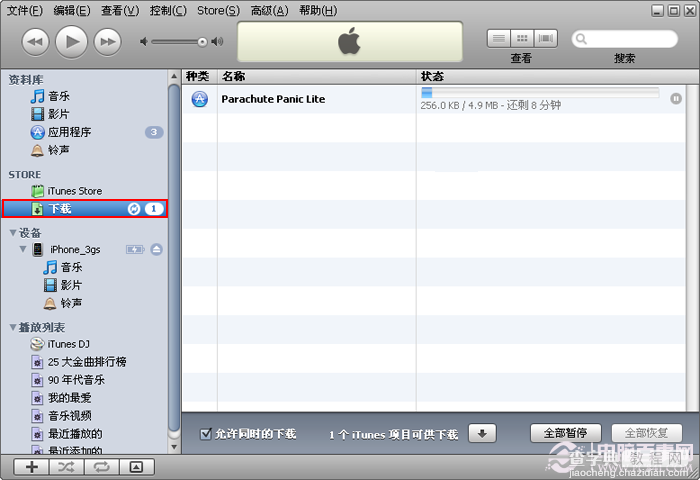This screenshot has height=480, width=700.
Task: Click the download-available arrow button
Action: pos(482,433)
